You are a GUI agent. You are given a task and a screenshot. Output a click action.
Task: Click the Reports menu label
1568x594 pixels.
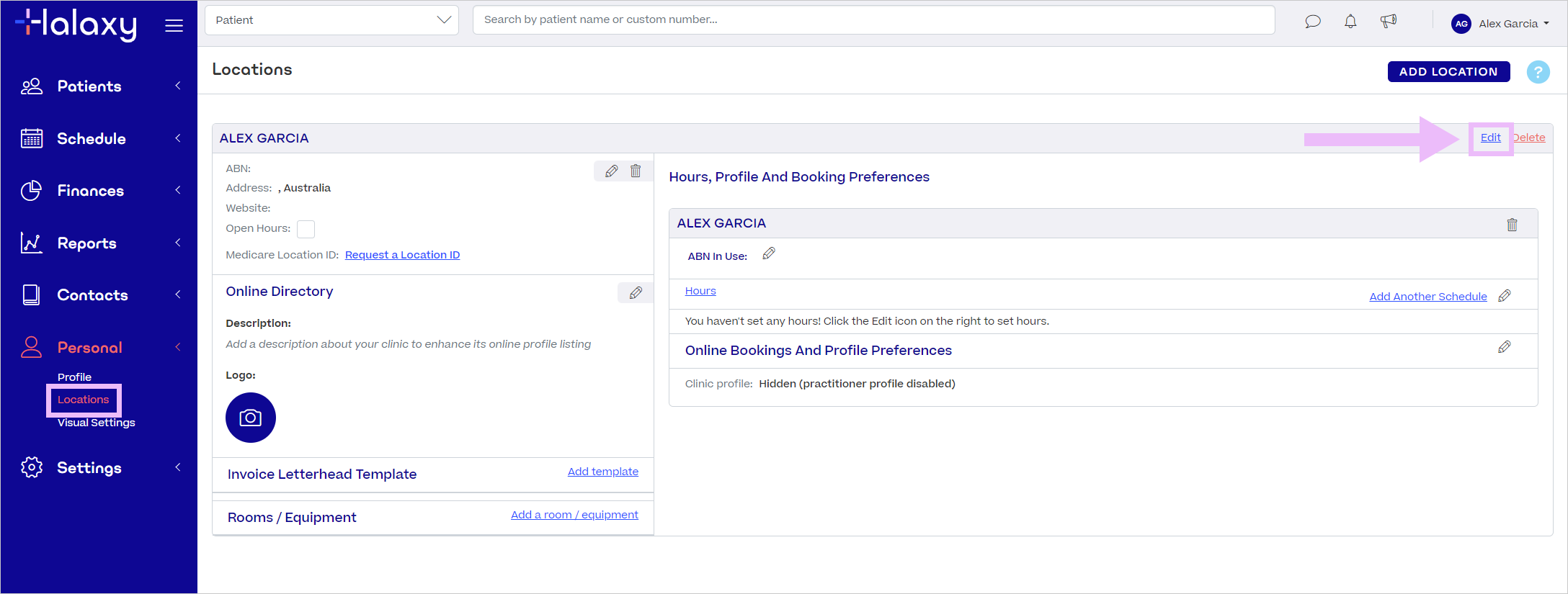pos(87,243)
